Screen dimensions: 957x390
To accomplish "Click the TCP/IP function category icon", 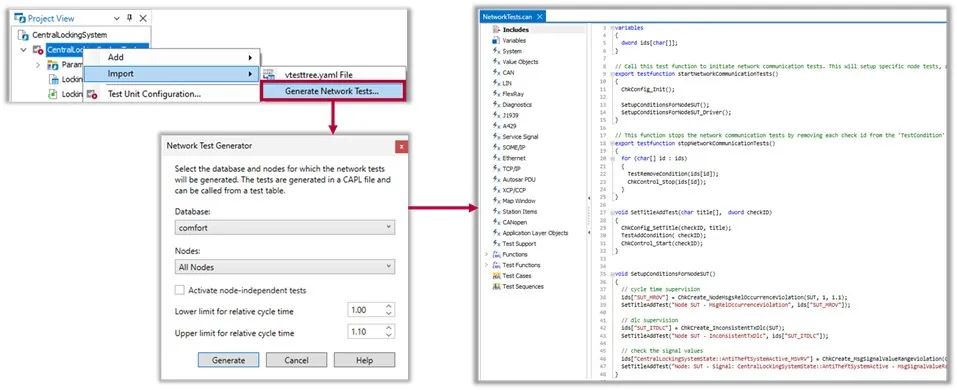I will click(x=496, y=168).
